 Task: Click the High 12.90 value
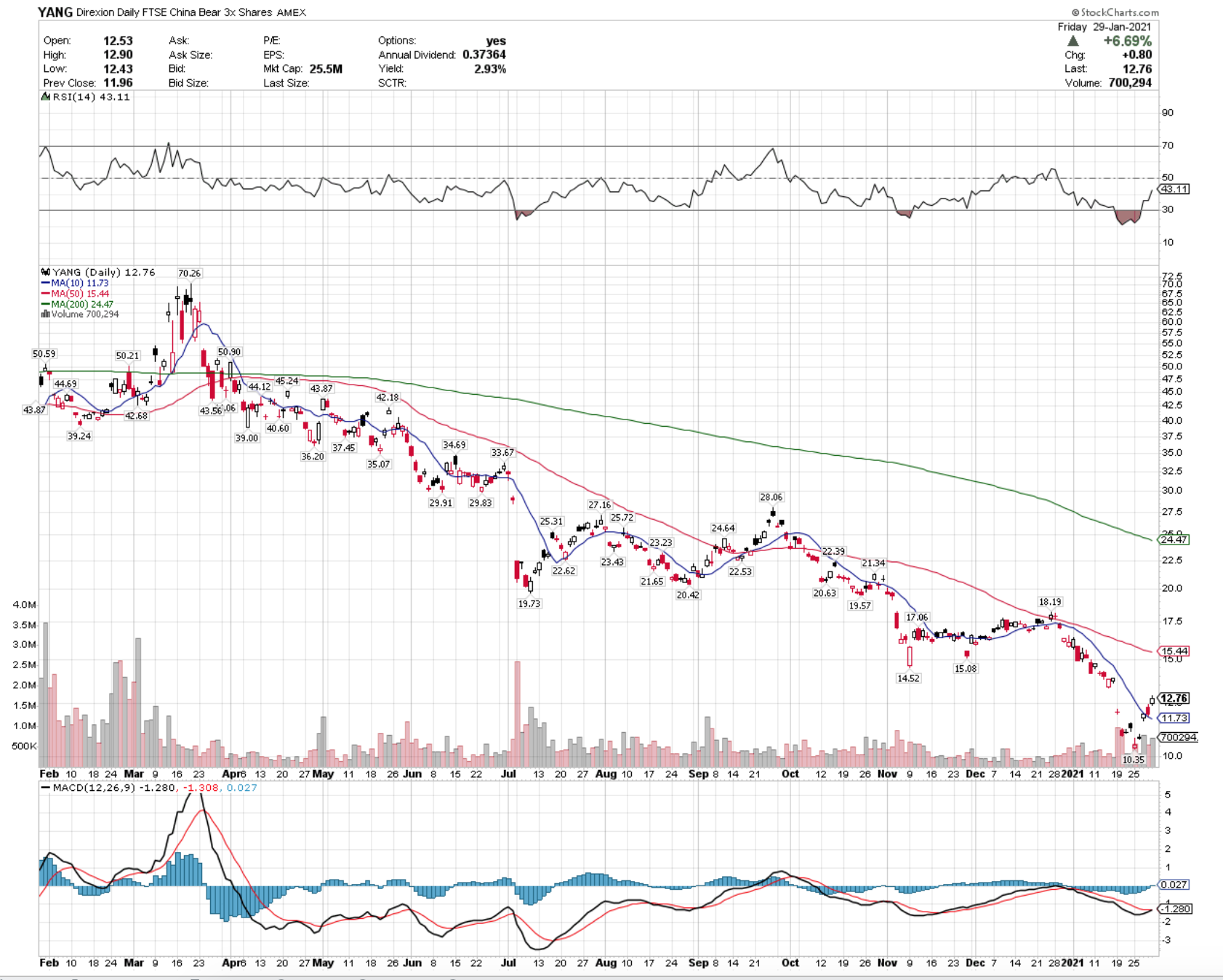point(118,55)
